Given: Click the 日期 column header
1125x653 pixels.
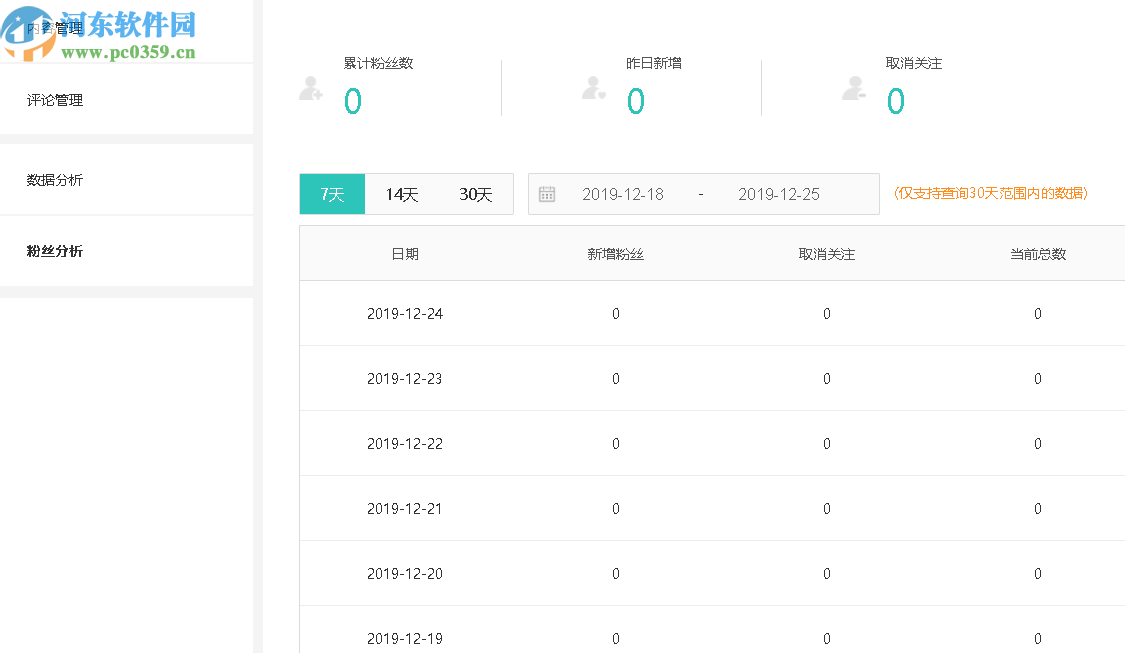Looking at the screenshot, I should click(405, 253).
